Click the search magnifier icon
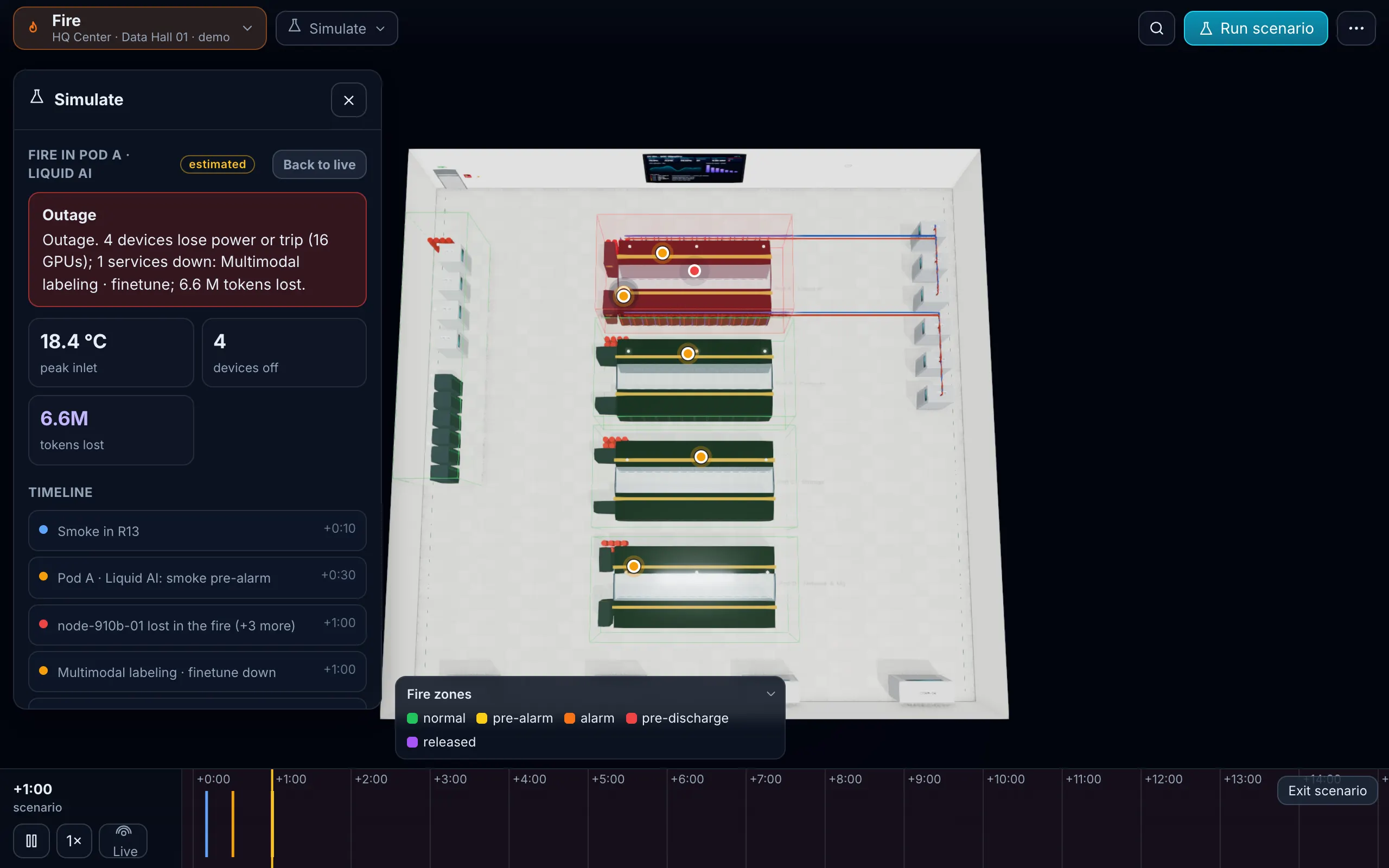 (x=1156, y=28)
